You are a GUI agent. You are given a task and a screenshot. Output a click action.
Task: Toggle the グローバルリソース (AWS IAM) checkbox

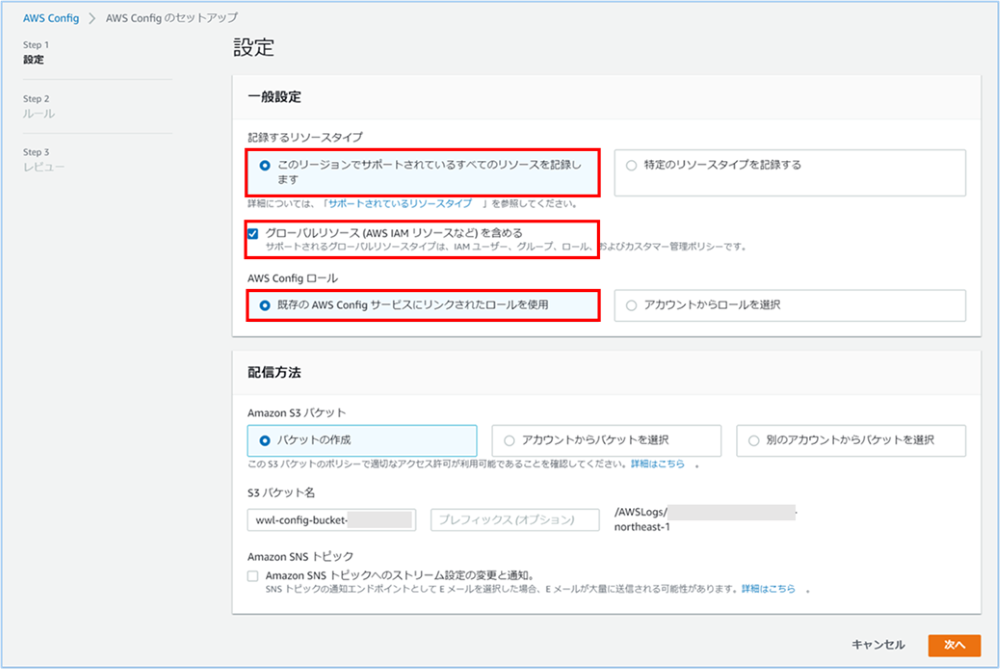[x=253, y=233]
